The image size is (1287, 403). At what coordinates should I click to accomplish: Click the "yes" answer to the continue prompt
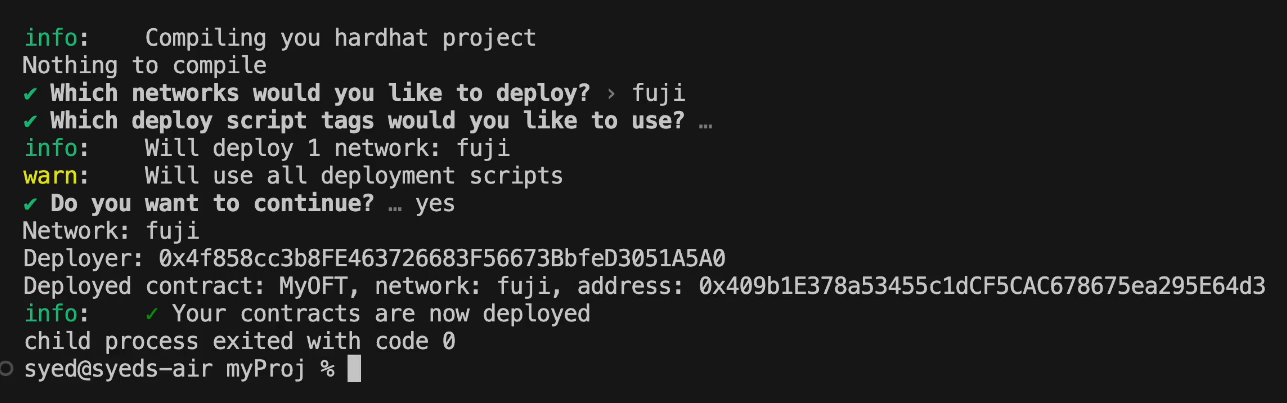point(434,204)
